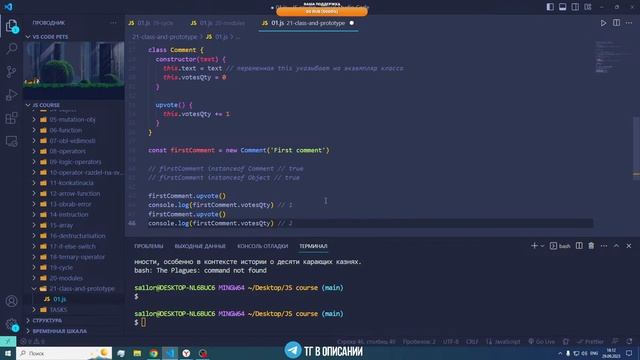Open the ВЫХОДНЫЕ ДАННЫЕ panel tab
Image resolution: width=640 pixels, height=360 pixels.
[200, 246]
